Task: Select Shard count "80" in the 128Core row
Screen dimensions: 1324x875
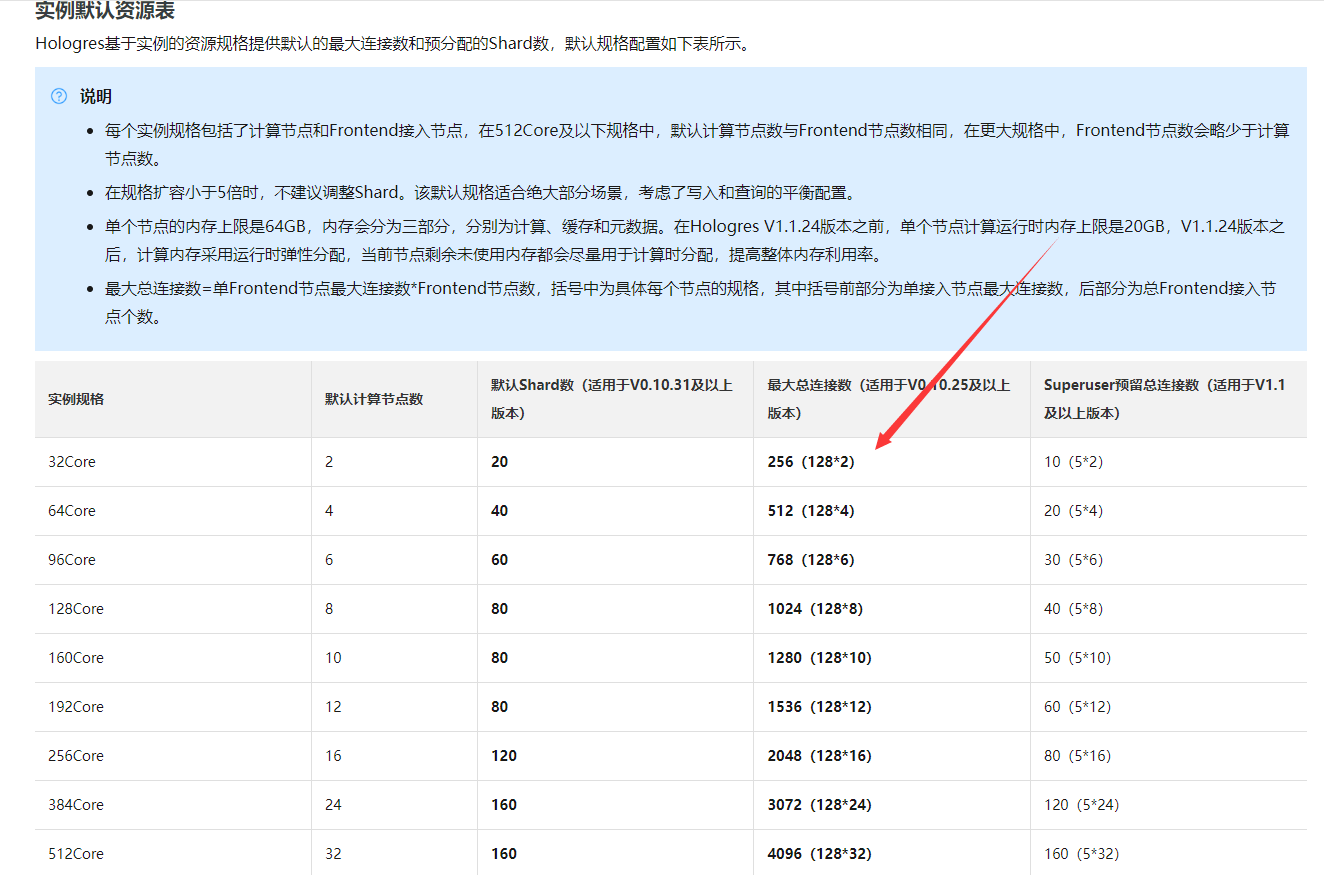Action: pyautogui.click(x=499, y=609)
